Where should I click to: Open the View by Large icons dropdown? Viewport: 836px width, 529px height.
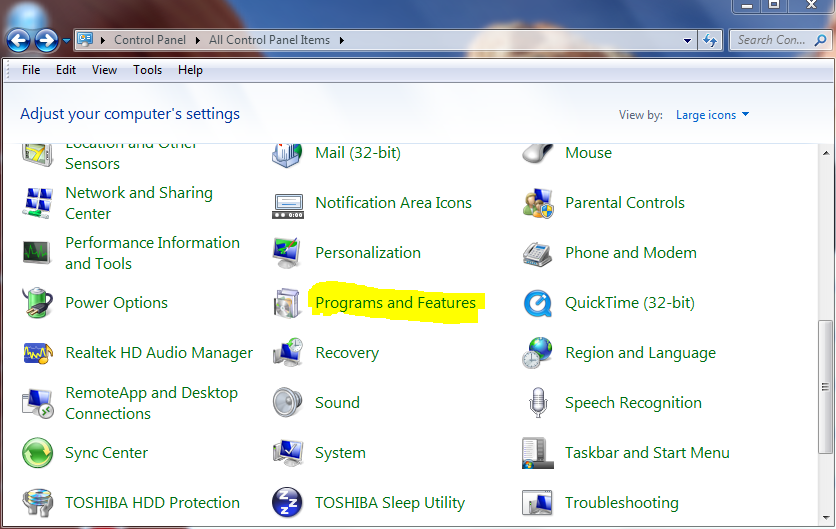[x=712, y=115]
